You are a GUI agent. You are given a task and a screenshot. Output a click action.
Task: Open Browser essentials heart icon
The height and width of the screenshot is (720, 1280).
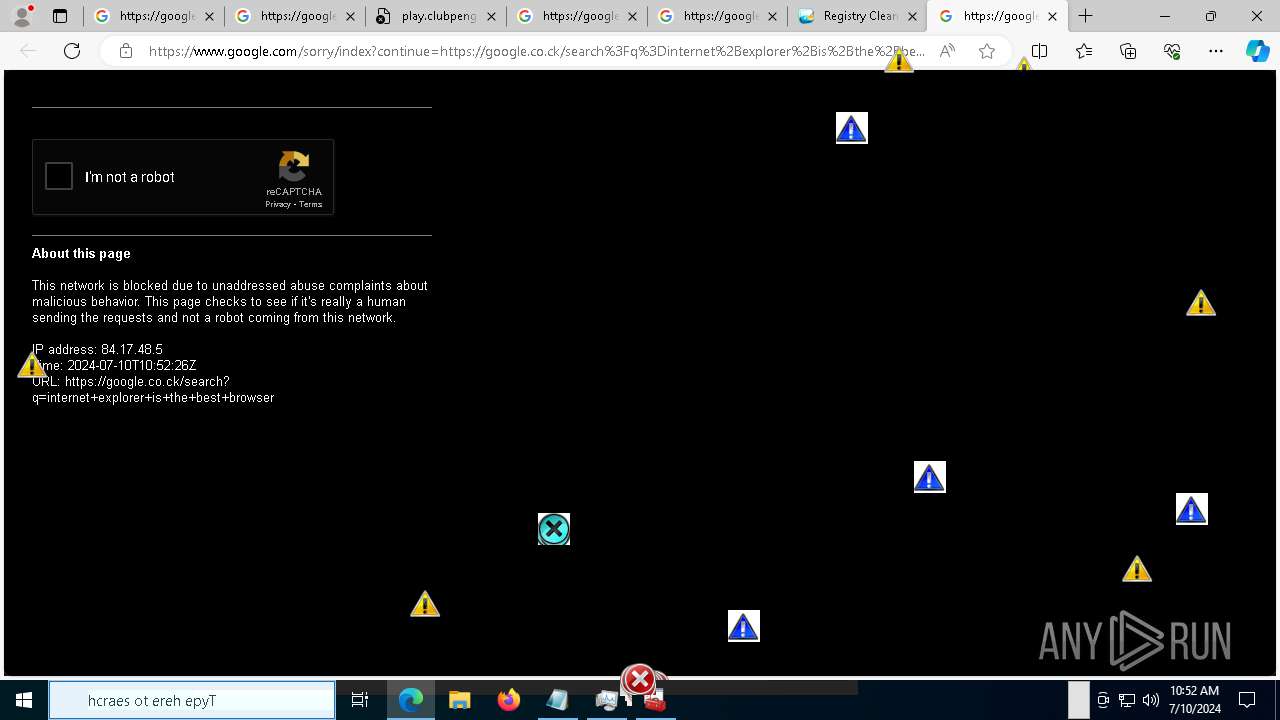pos(1172,51)
